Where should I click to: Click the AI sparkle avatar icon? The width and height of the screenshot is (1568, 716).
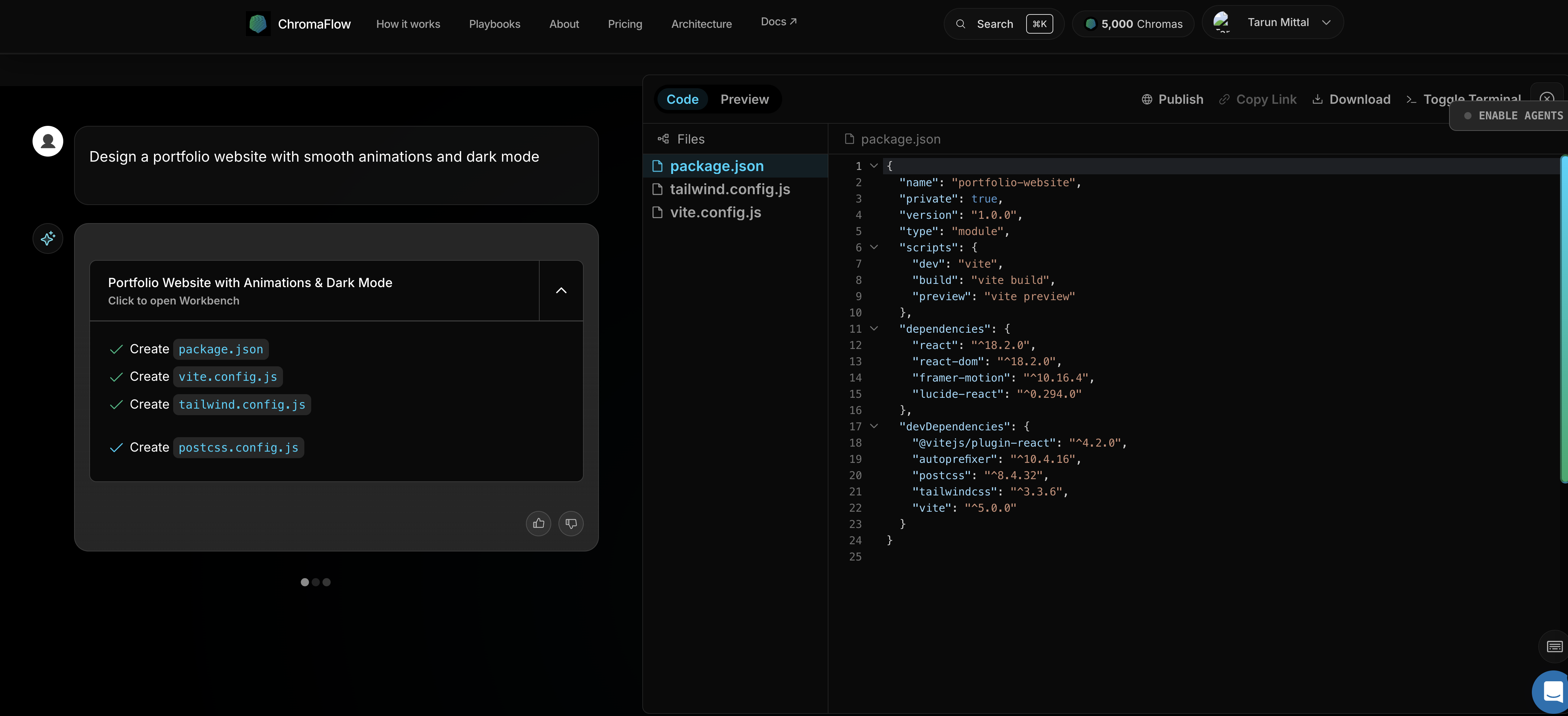[x=48, y=238]
